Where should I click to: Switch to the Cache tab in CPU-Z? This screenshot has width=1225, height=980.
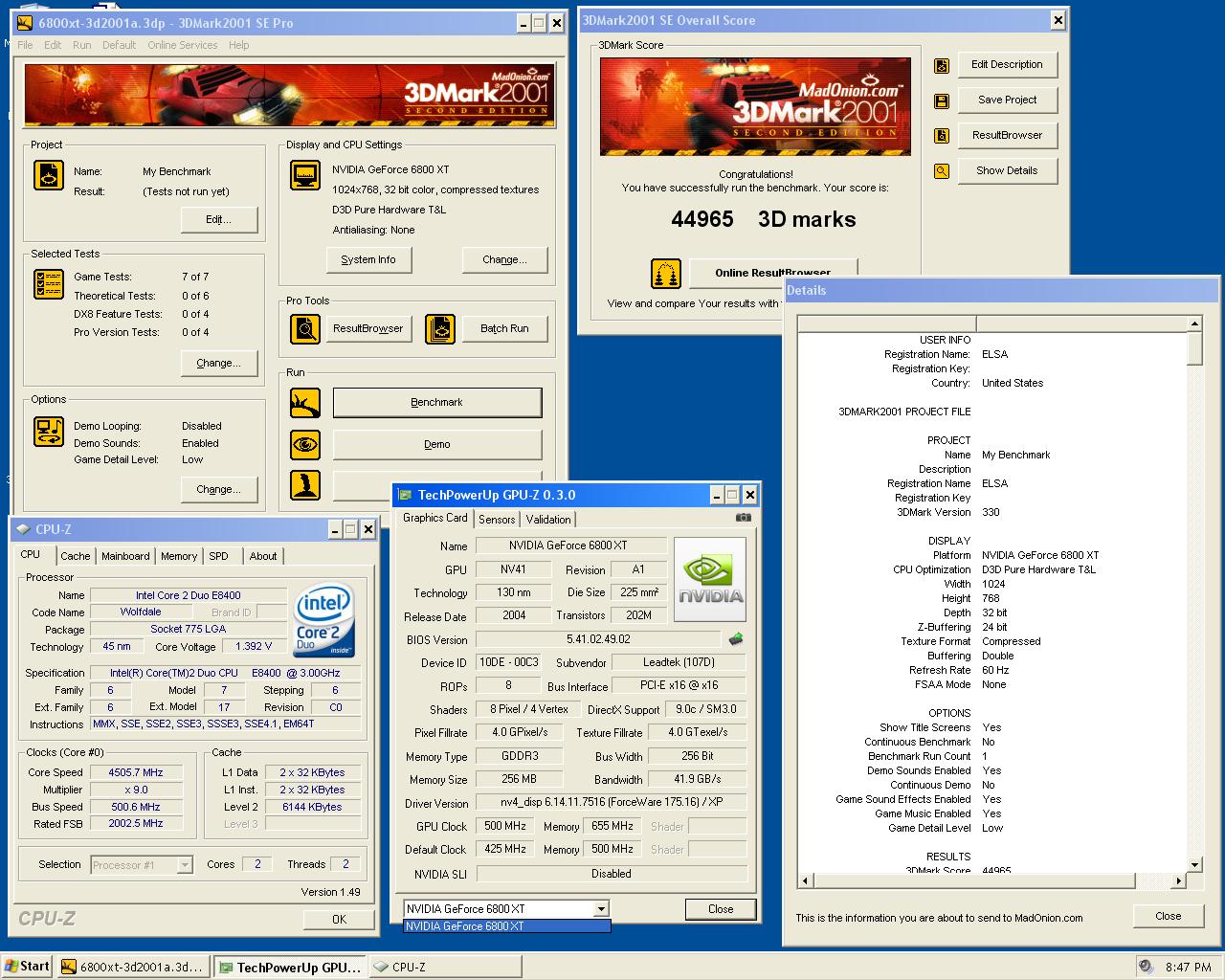tap(76, 556)
